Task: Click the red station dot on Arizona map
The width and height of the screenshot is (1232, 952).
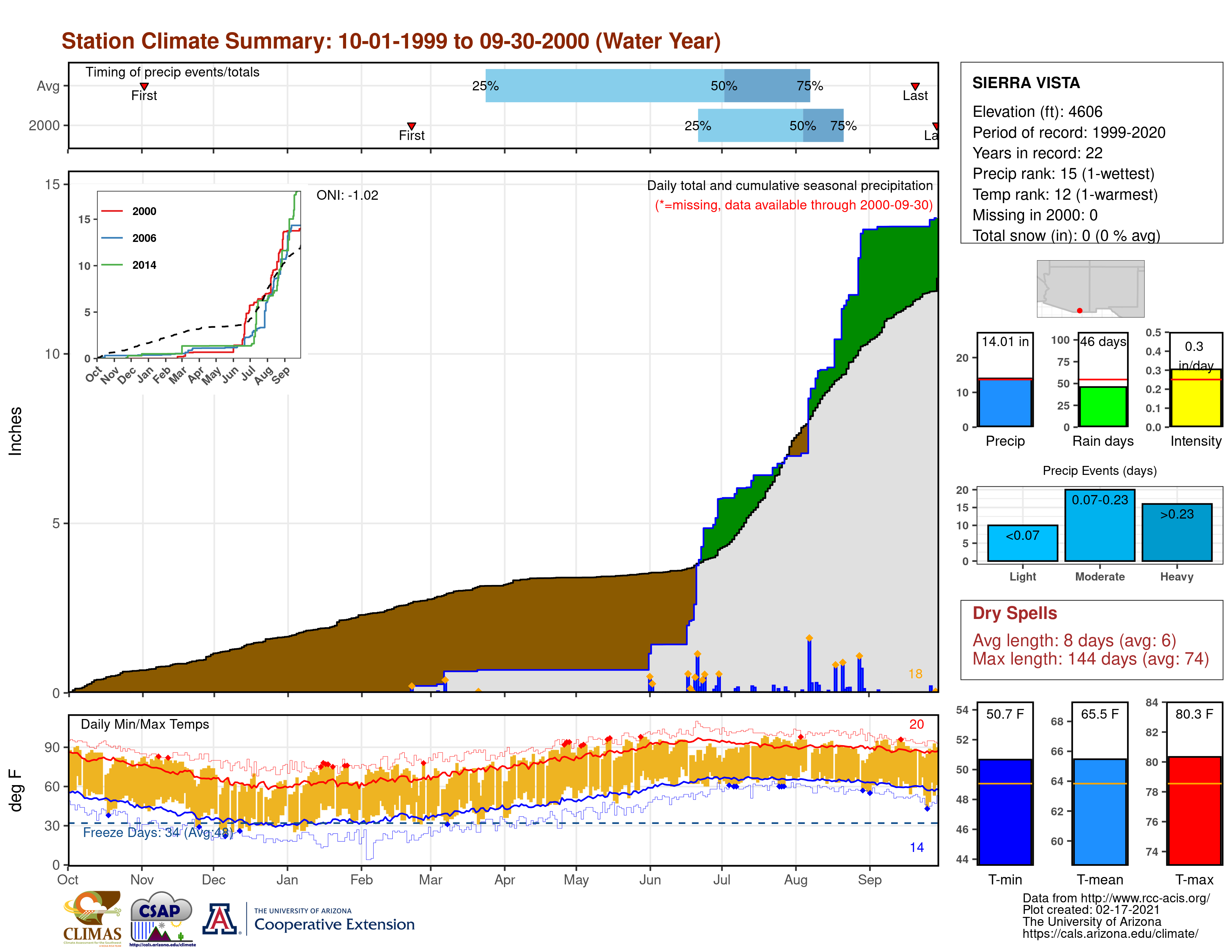Action: tap(1079, 311)
